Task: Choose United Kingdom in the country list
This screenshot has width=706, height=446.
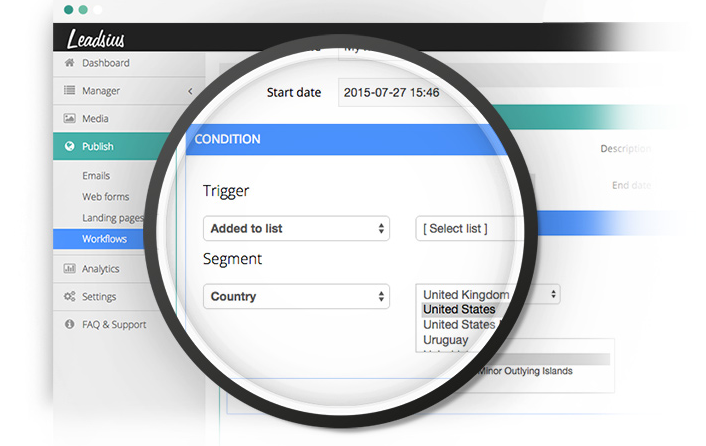Action: click(466, 294)
